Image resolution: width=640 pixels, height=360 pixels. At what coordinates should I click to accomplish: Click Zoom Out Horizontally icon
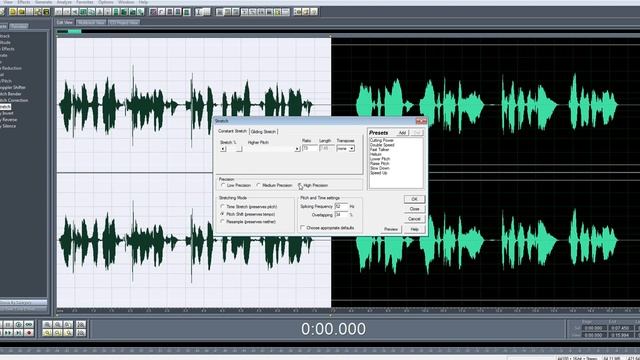58,324
